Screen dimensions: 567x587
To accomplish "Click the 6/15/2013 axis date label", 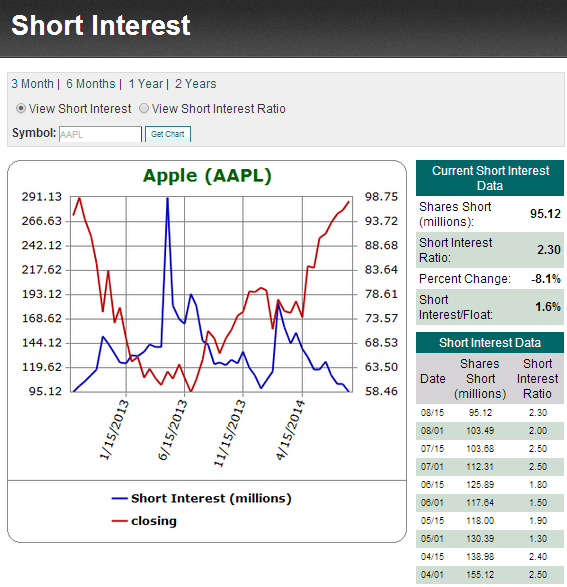I will pos(173,430).
